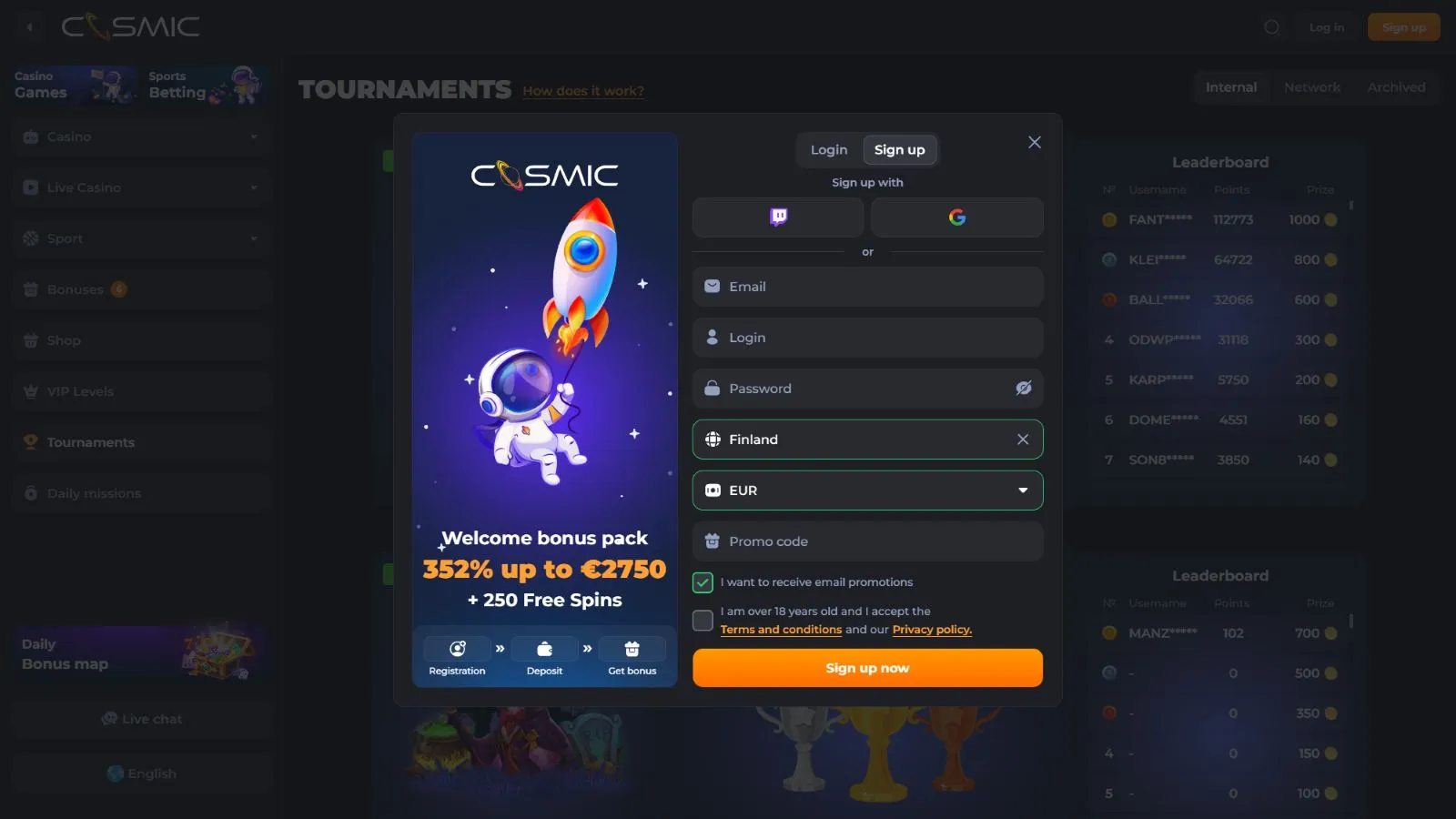Select the Network tournaments tab
The image size is (1456, 819).
1312,87
